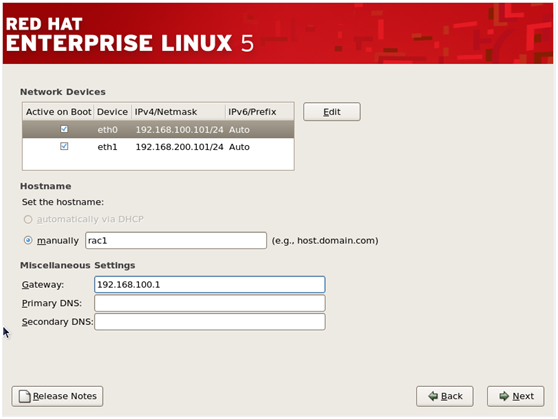Click the document icon on Release Notes

coord(24,396)
